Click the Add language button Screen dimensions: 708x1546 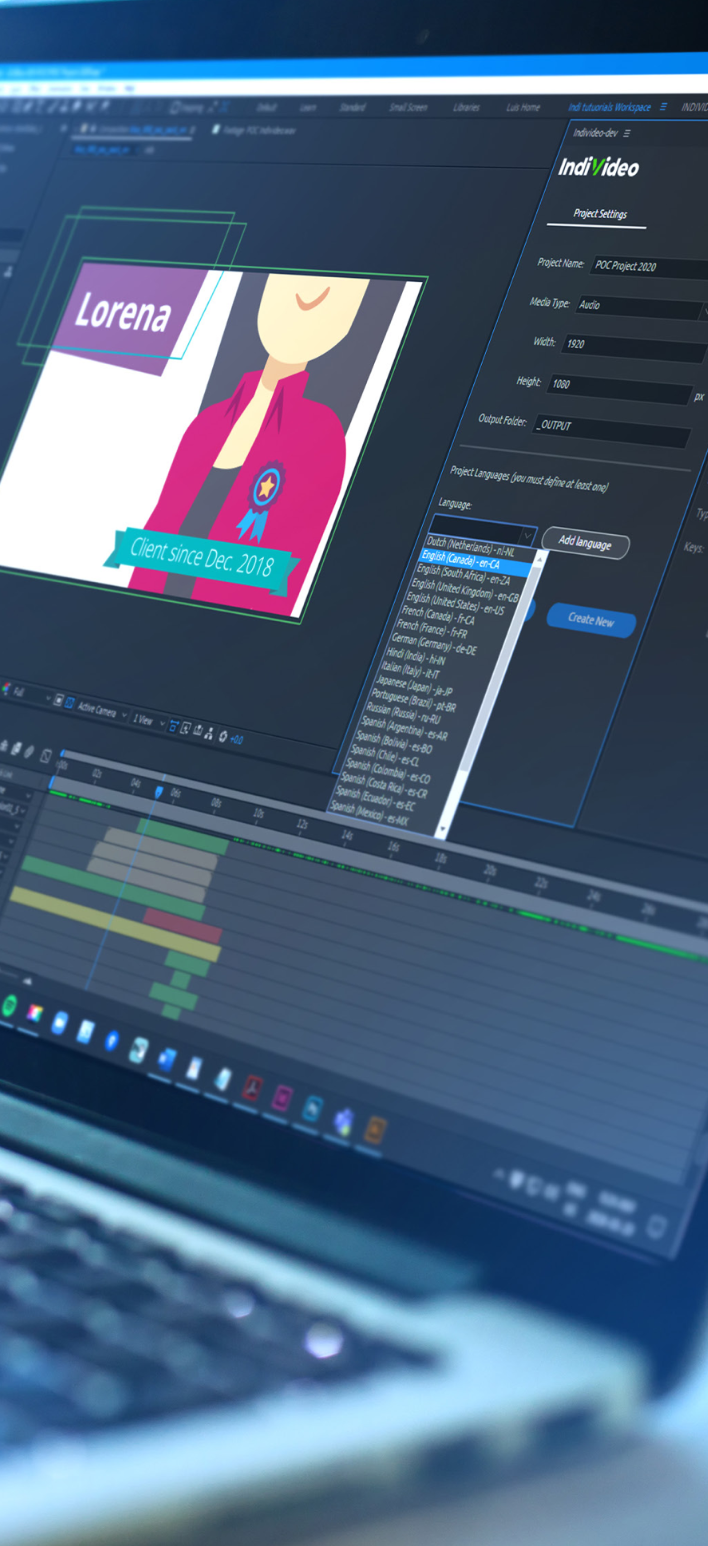pyautogui.click(x=585, y=543)
